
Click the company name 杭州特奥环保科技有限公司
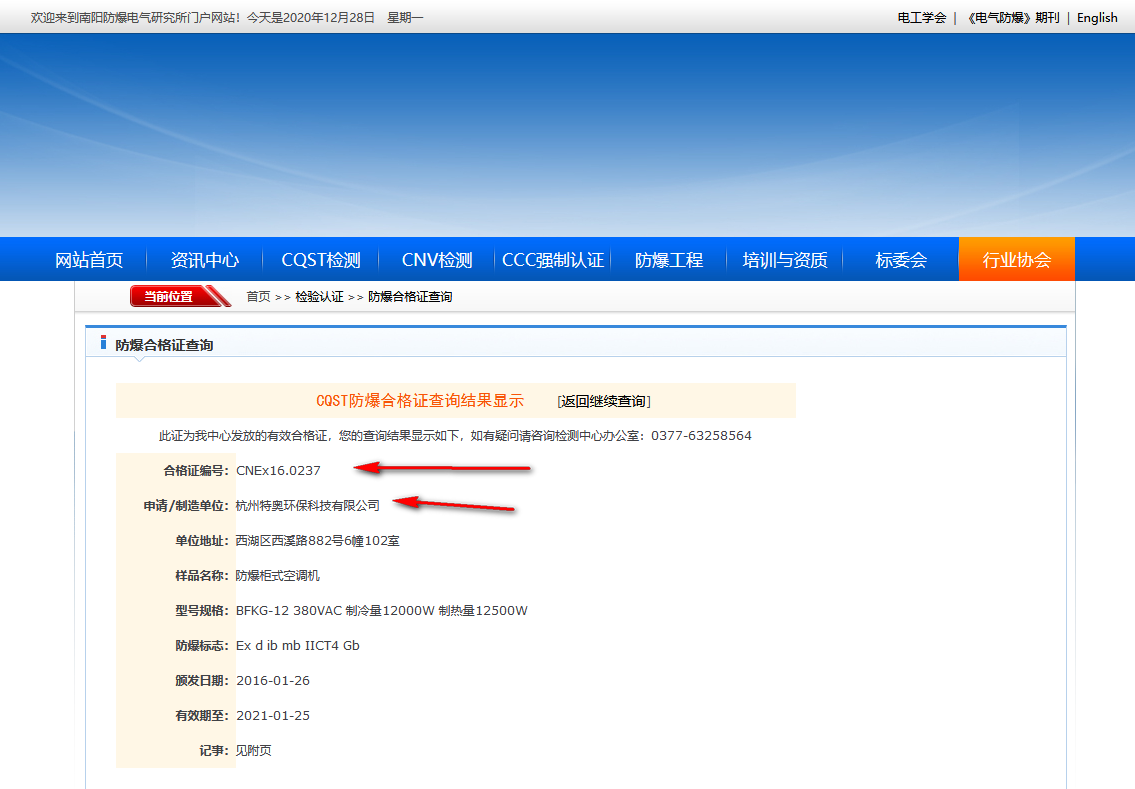[308, 506]
